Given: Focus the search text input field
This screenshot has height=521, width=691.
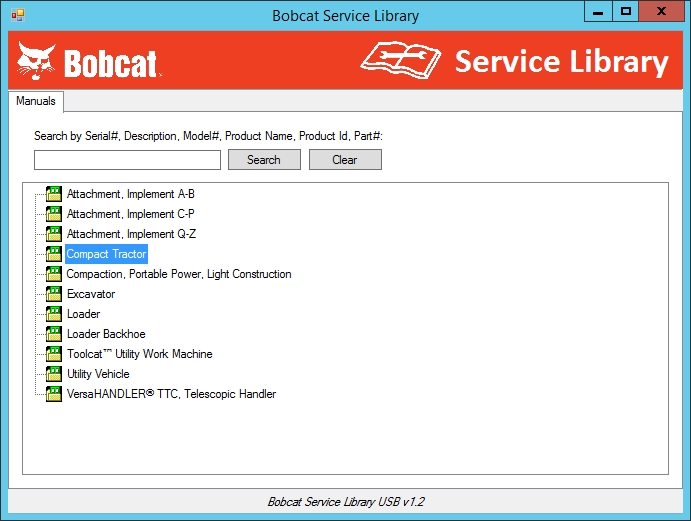Looking at the screenshot, I should coord(127,160).
